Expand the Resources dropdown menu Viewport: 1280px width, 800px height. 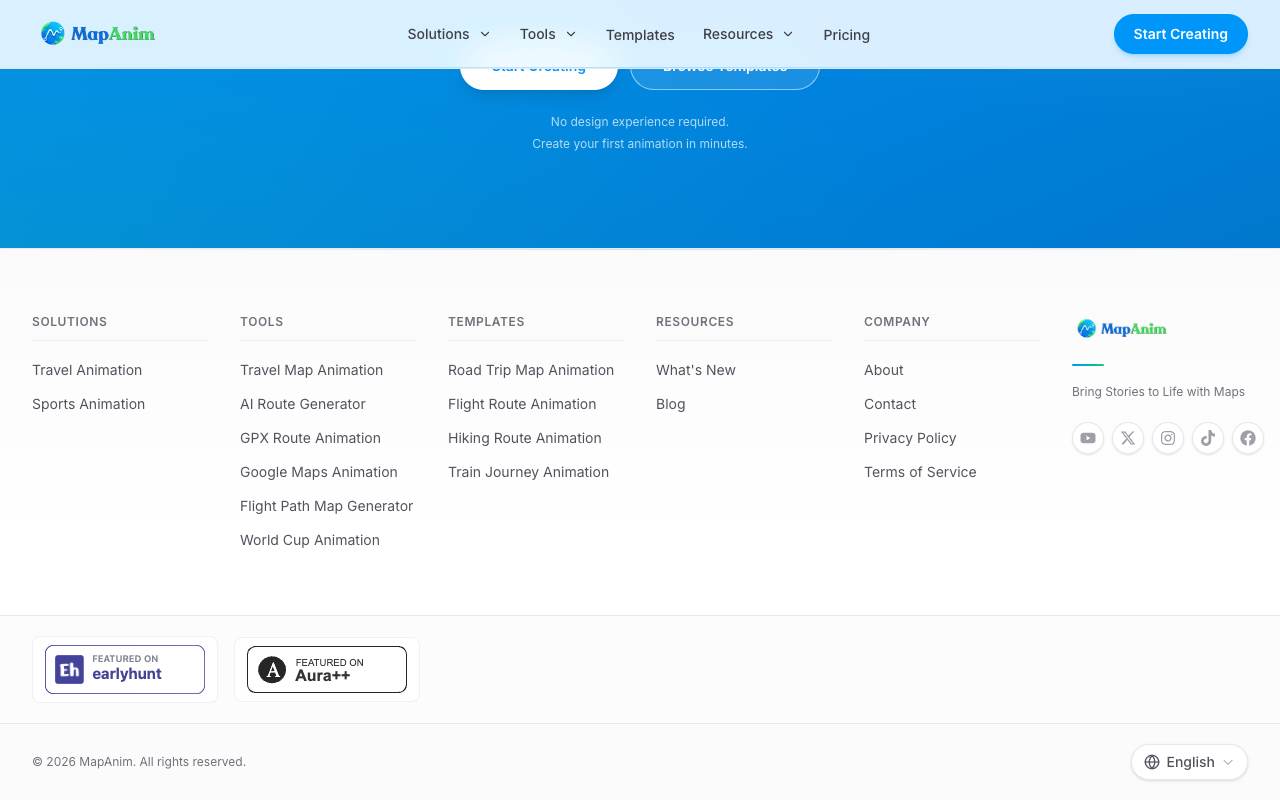748,34
